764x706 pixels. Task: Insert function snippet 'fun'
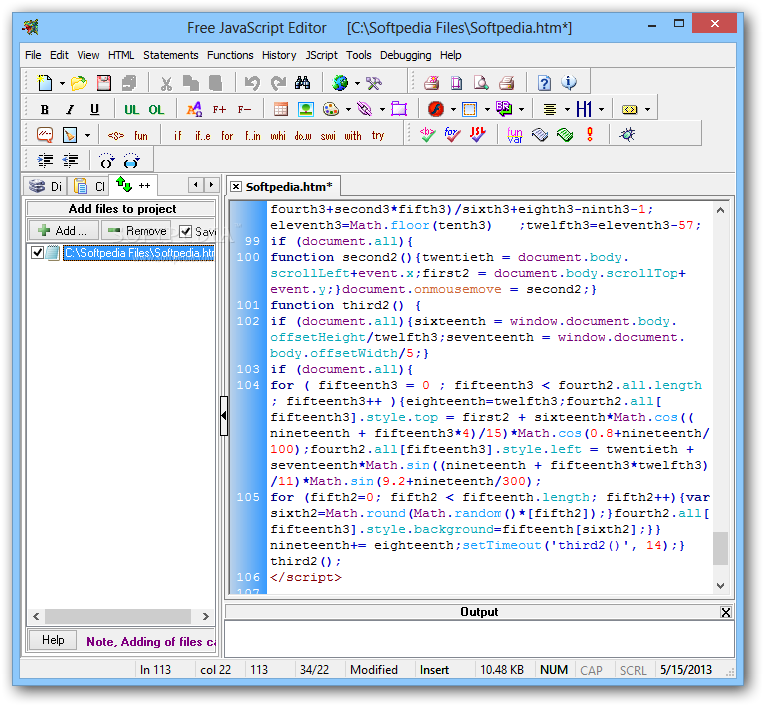coord(141,136)
